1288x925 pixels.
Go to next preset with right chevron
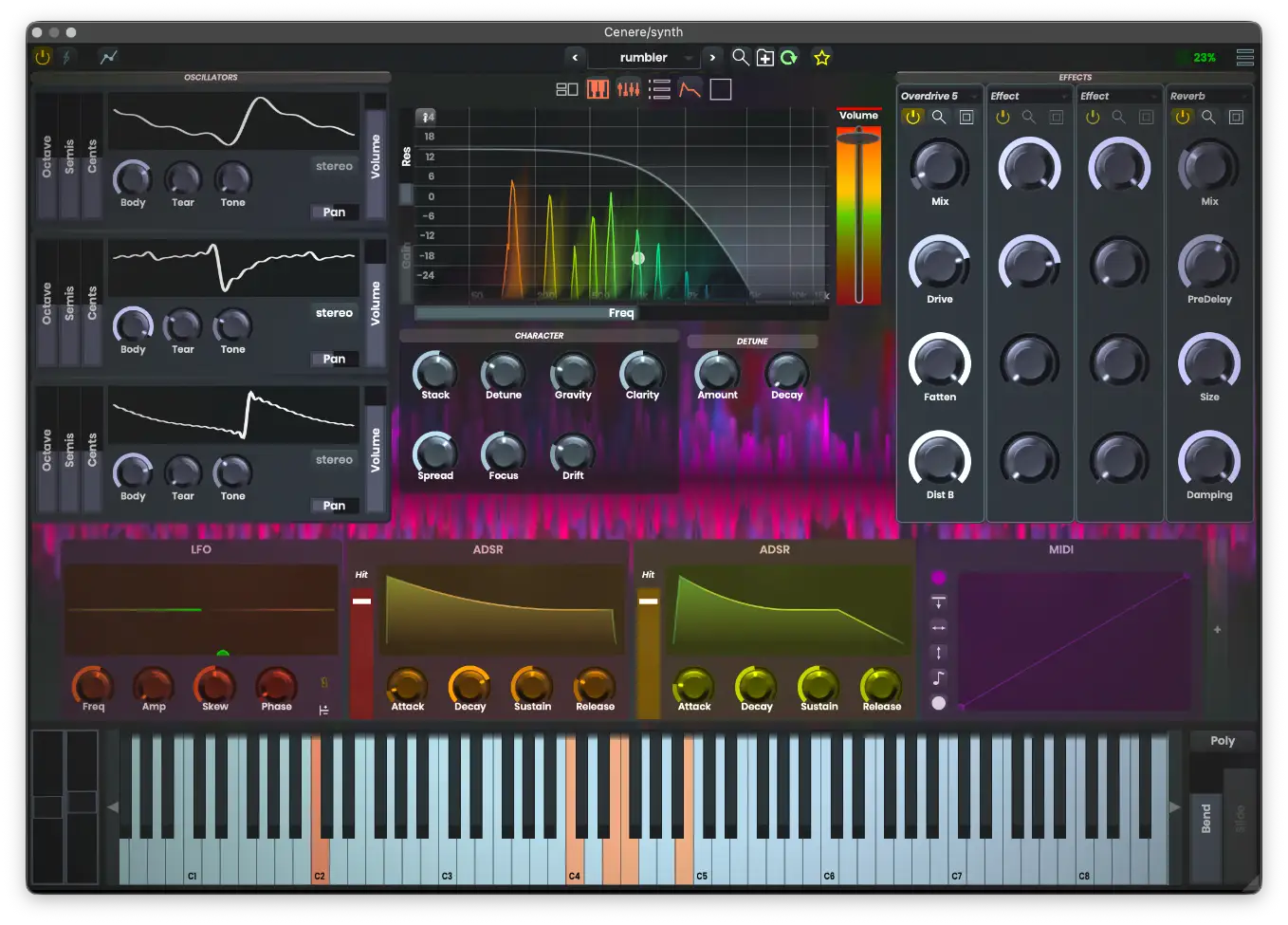(712, 58)
